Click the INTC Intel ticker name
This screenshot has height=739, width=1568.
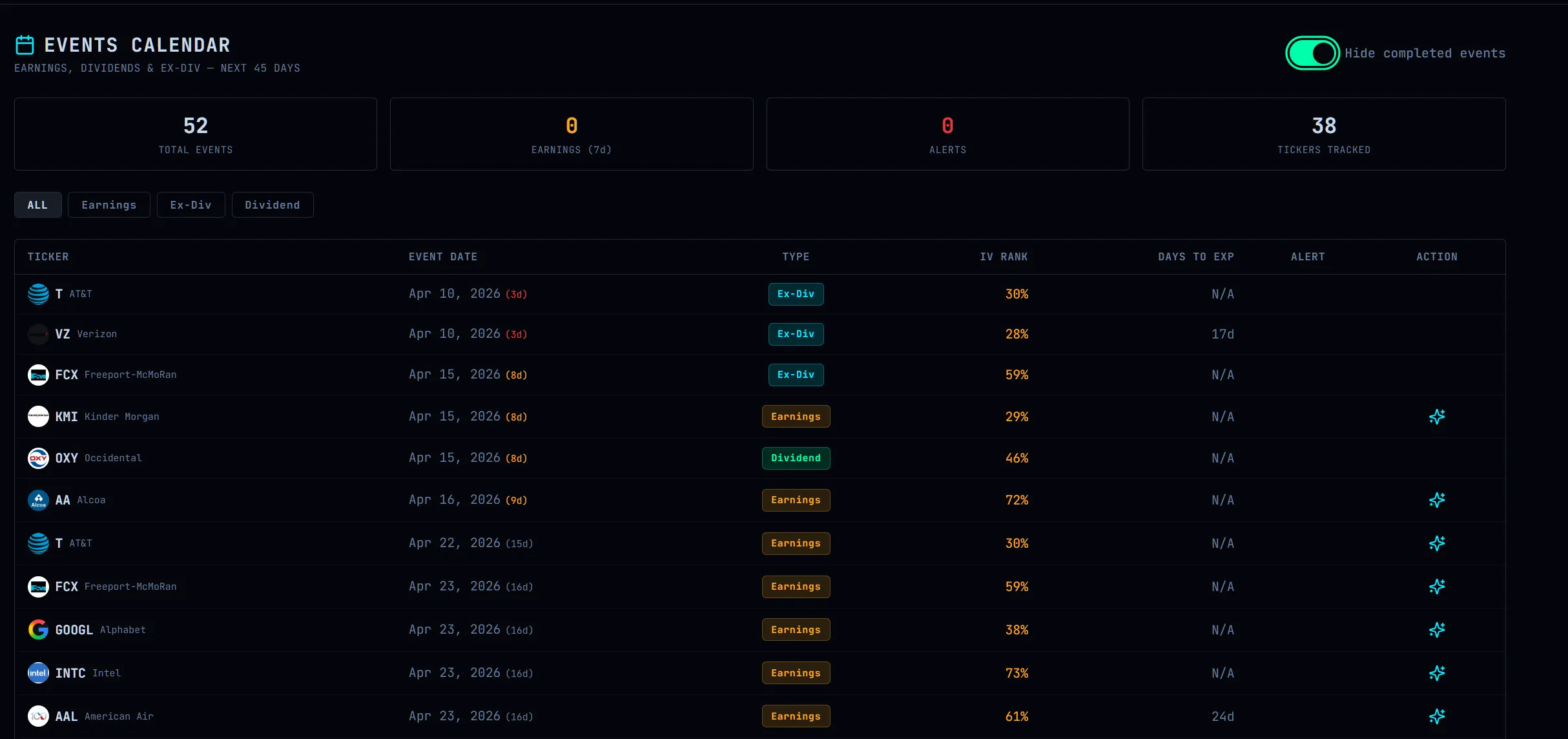click(x=88, y=673)
